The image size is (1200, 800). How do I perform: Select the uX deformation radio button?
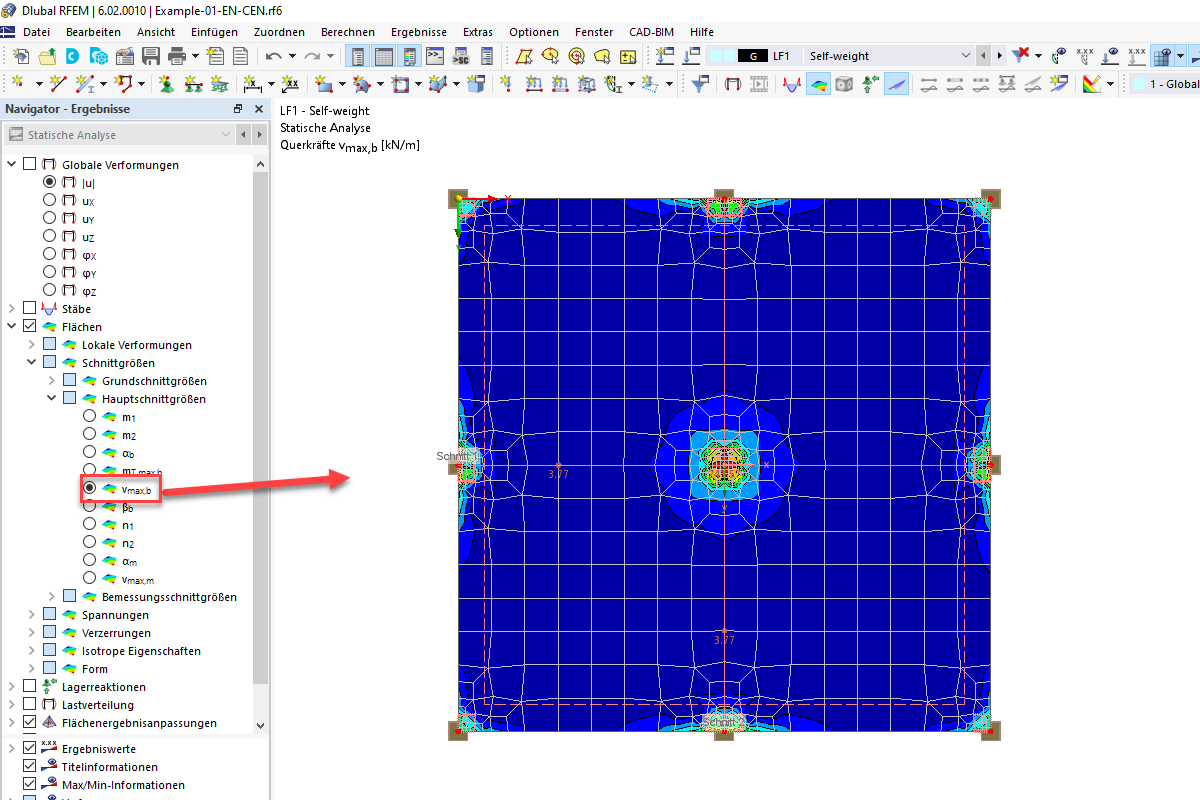(49, 201)
